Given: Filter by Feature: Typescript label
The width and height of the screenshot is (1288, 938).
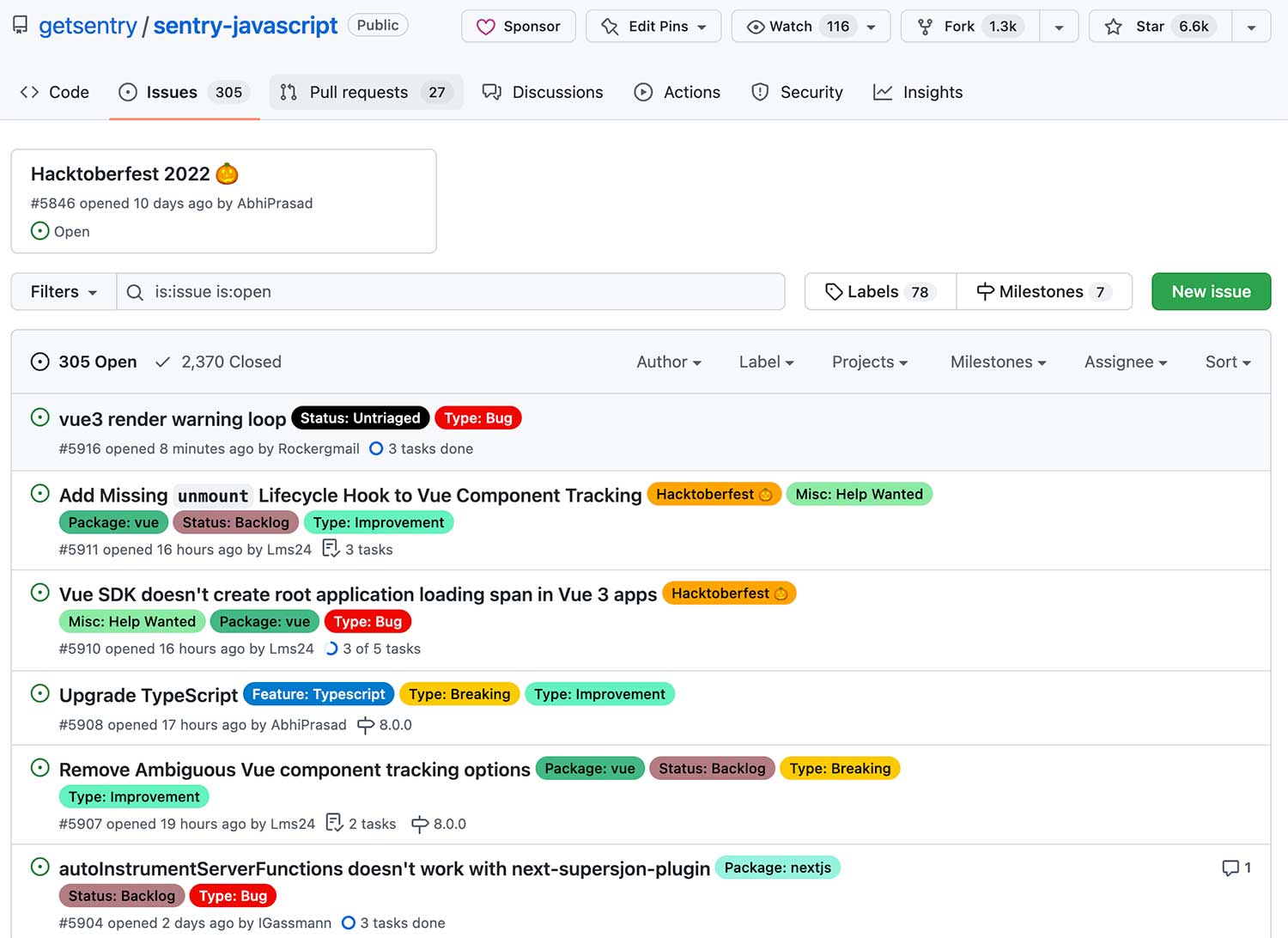Looking at the screenshot, I should pyautogui.click(x=319, y=694).
